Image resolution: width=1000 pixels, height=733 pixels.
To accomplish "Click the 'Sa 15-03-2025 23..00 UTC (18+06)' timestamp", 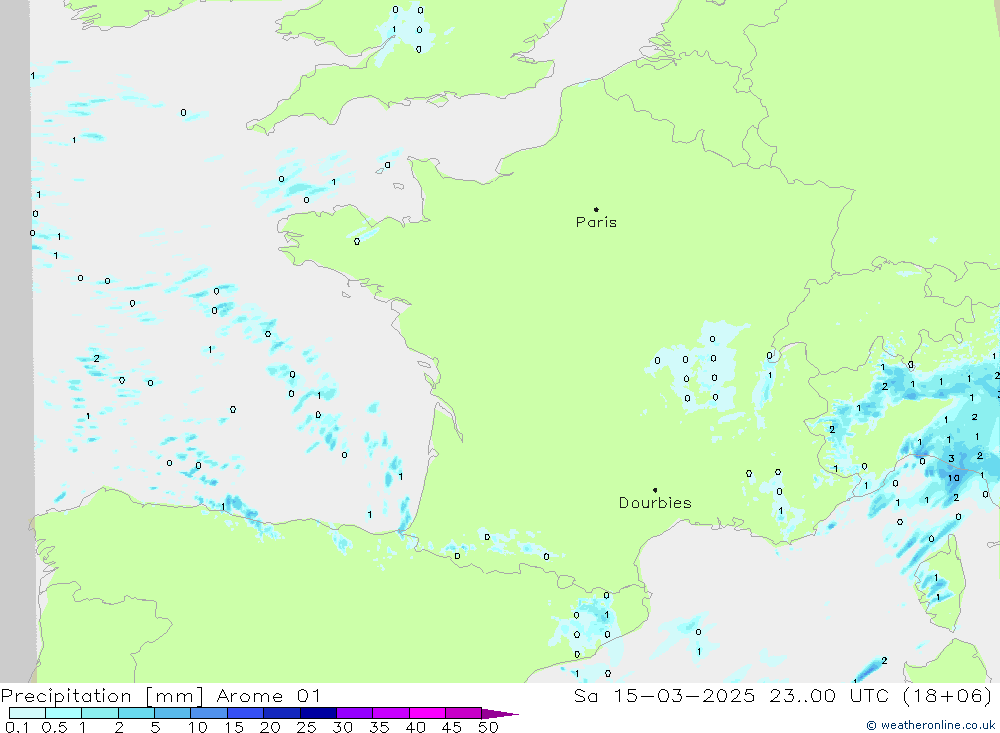I will point(783,695).
